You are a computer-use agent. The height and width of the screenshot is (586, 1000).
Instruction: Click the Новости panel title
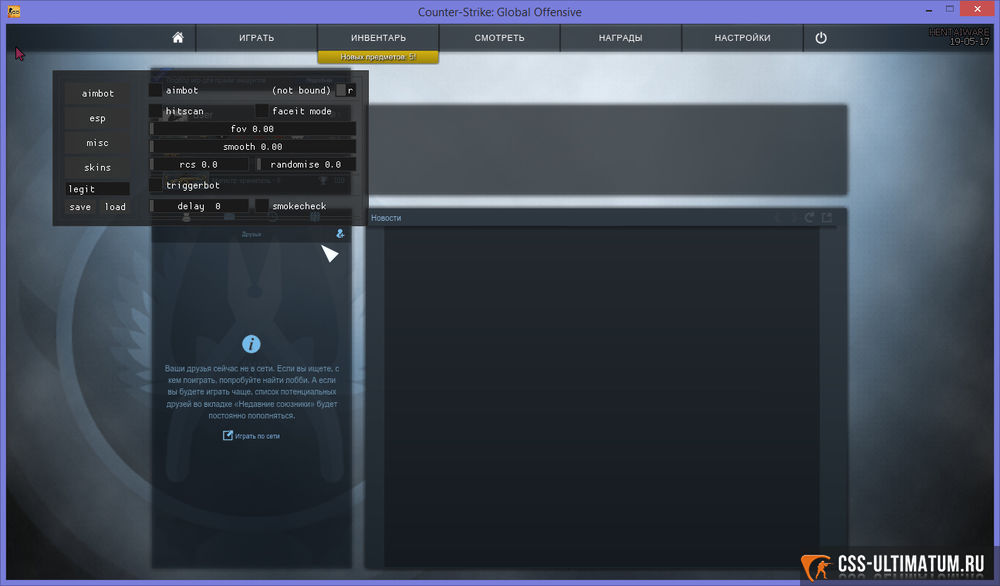386,218
